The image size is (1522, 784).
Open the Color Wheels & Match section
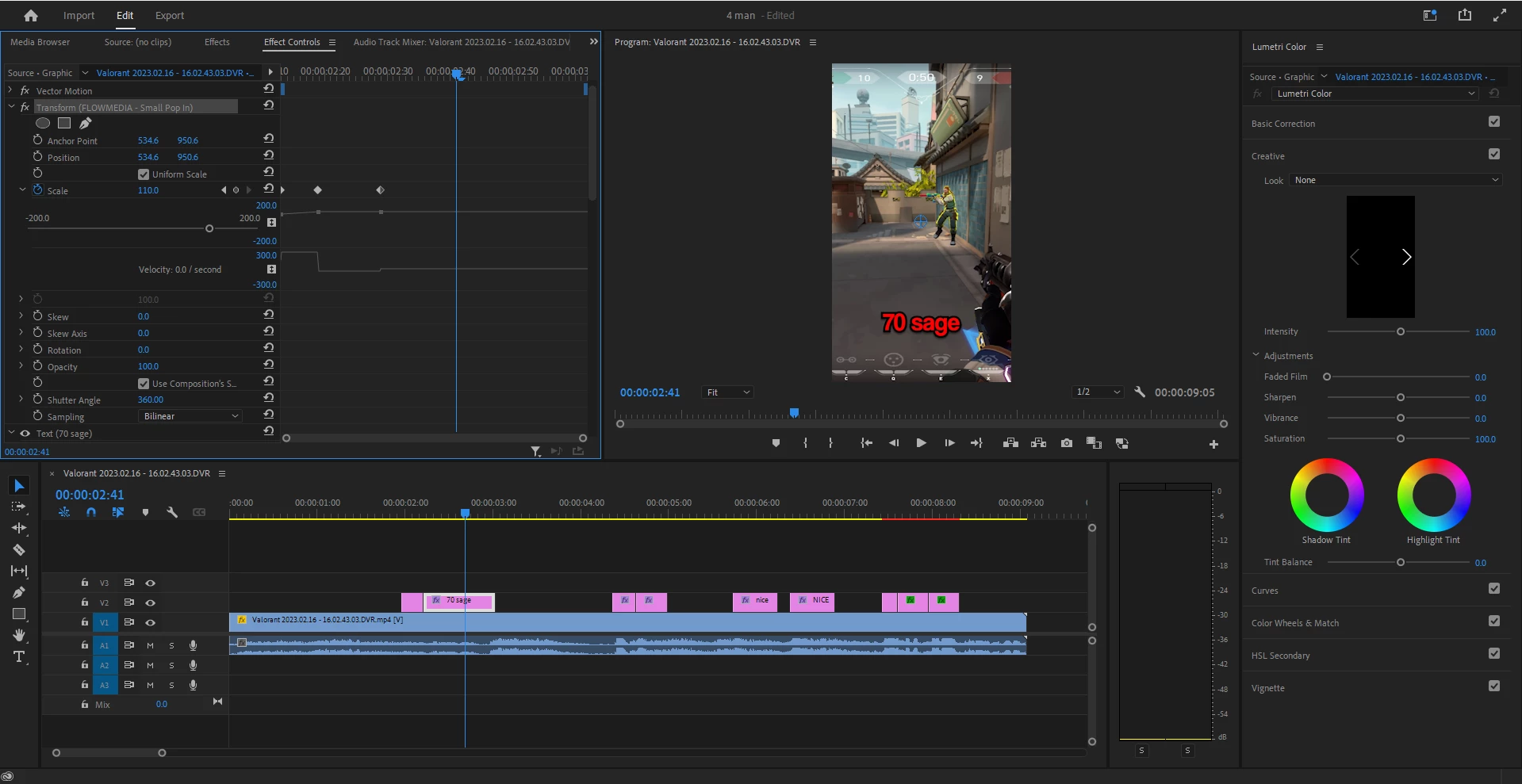click(1294, 623)
